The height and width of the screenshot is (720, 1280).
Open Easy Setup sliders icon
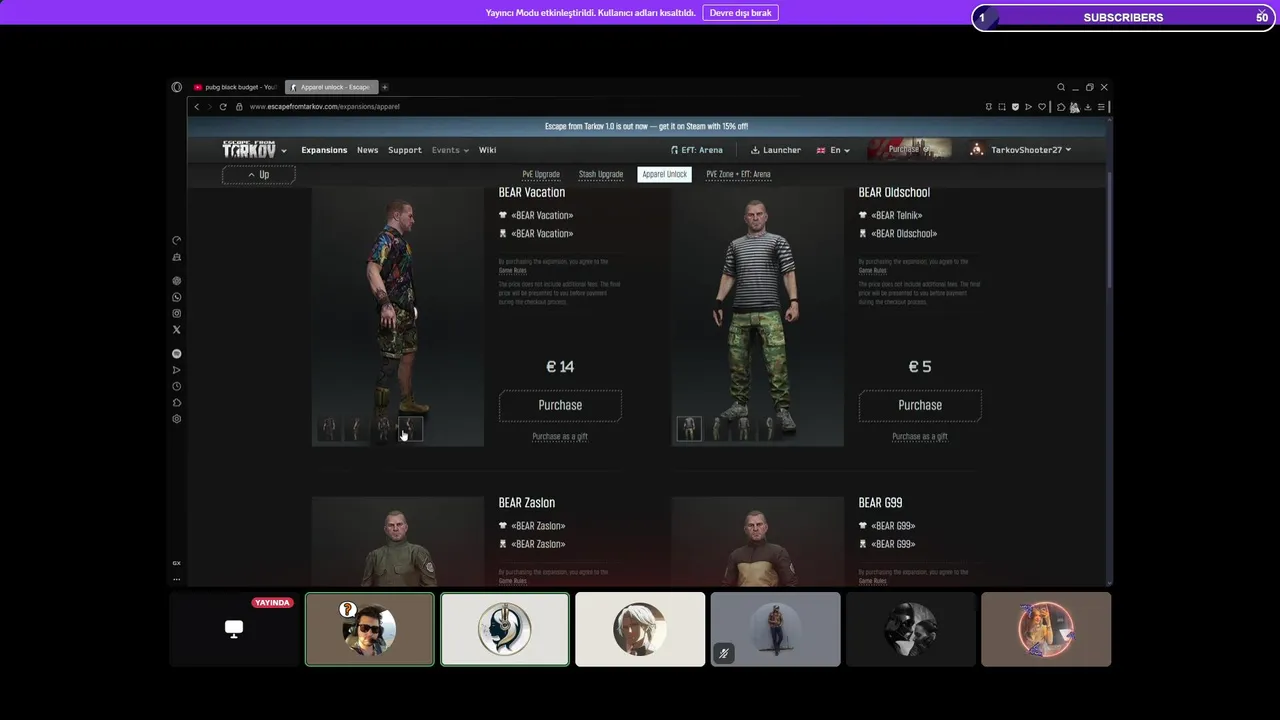1101,107
